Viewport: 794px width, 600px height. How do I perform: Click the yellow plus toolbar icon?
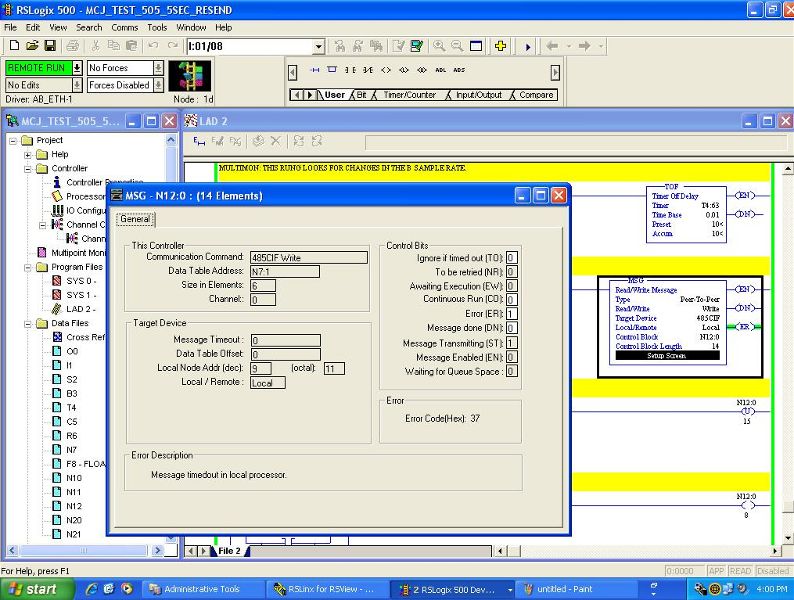tap(500, 46)
